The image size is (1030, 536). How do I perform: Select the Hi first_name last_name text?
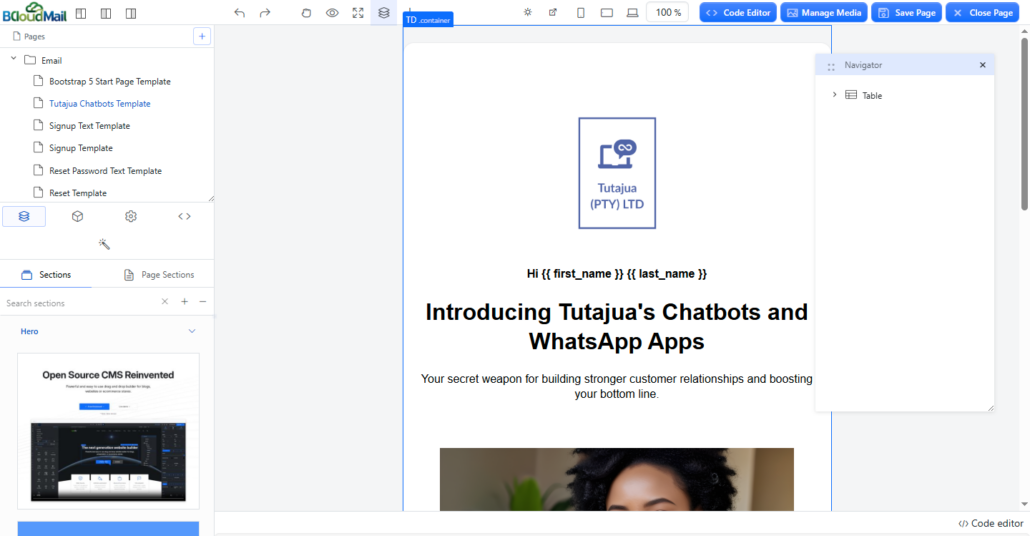[x=617, y=274]
